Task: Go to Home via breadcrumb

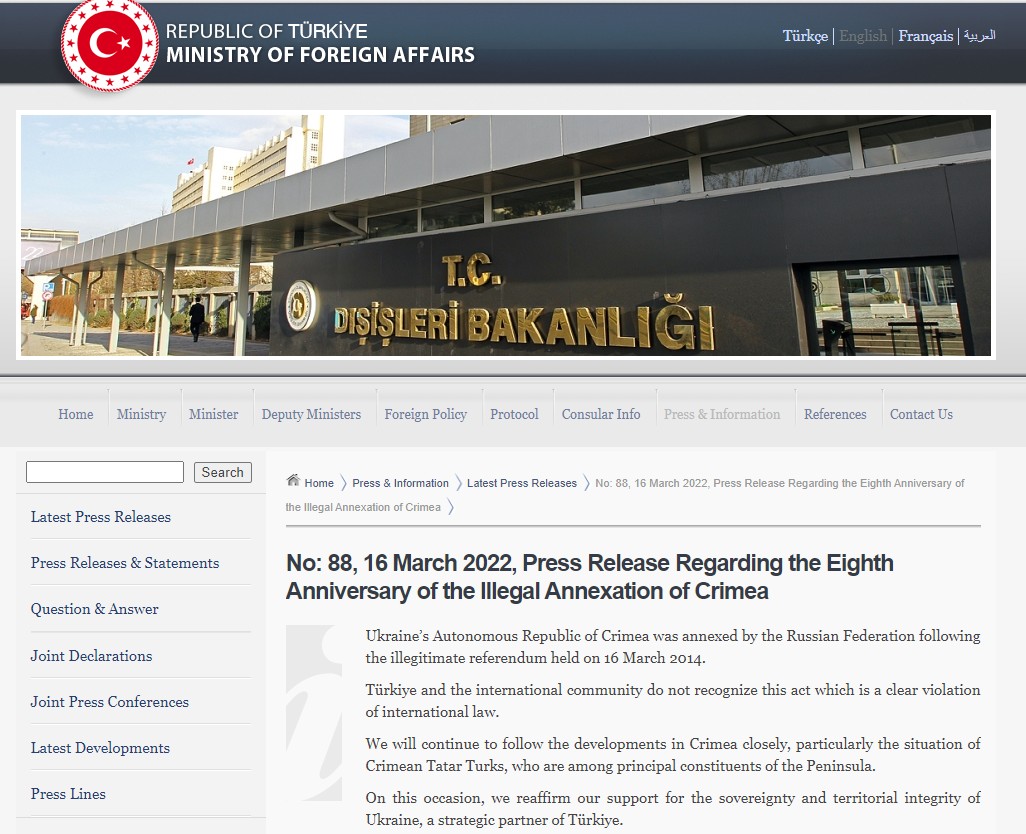Action: click(x=319, y=483)
